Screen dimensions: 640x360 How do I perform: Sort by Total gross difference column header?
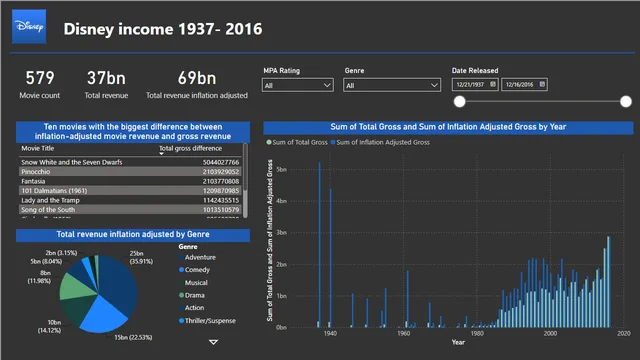pos(190,149)
